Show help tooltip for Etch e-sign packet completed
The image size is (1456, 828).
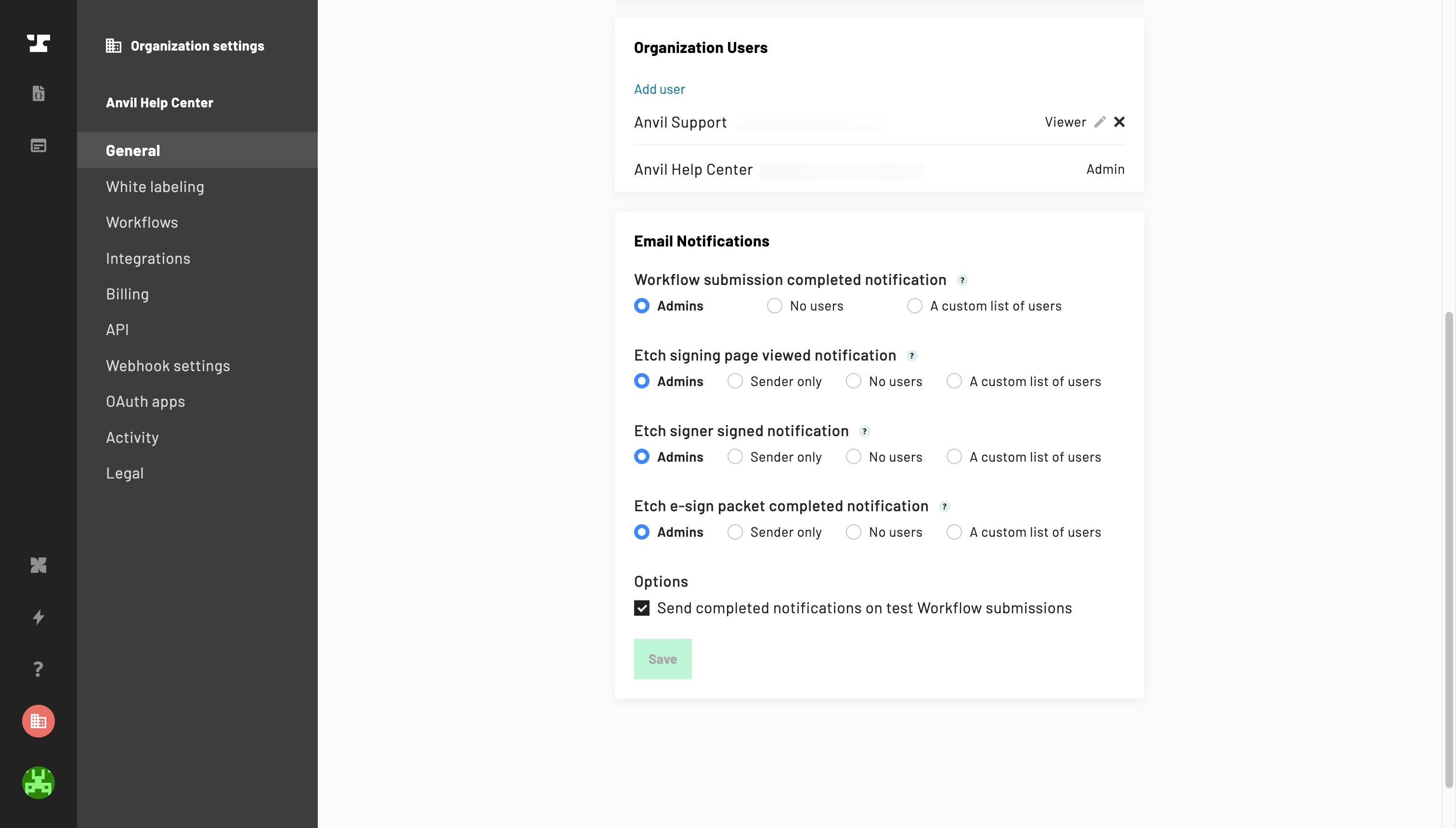944,507
